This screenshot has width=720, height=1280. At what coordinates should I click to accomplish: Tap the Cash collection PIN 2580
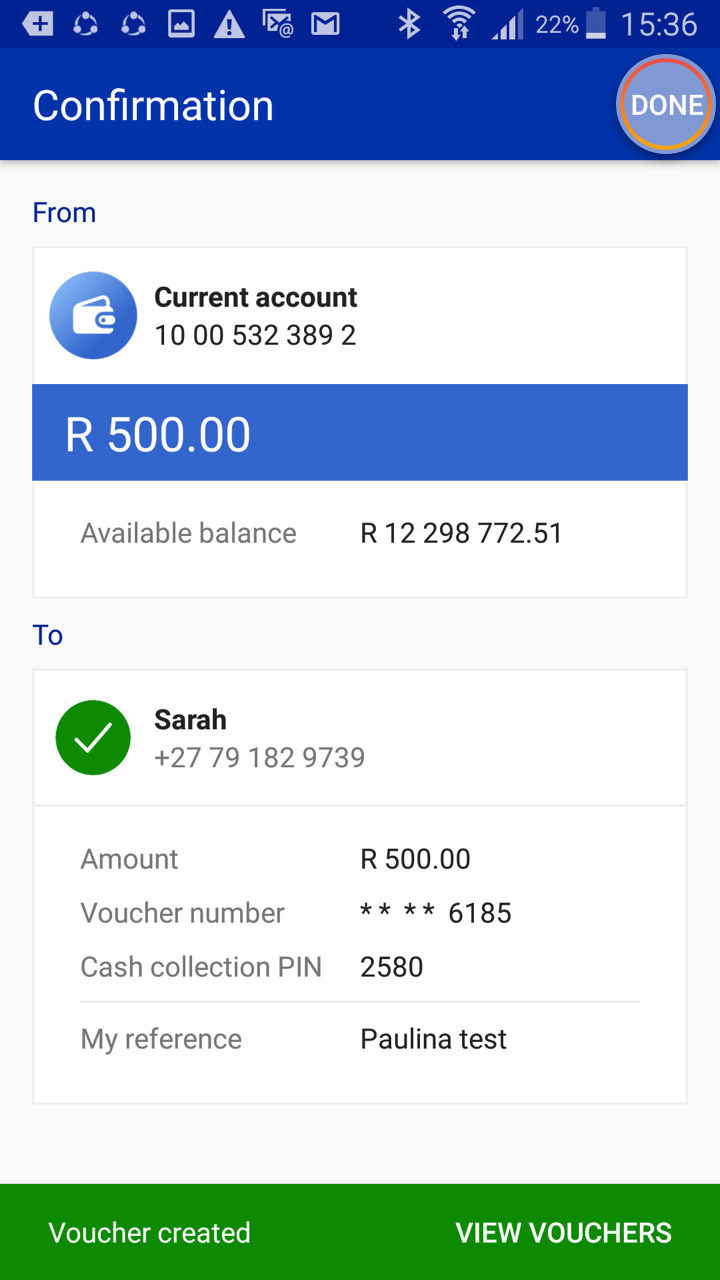[x=391, y=967]
